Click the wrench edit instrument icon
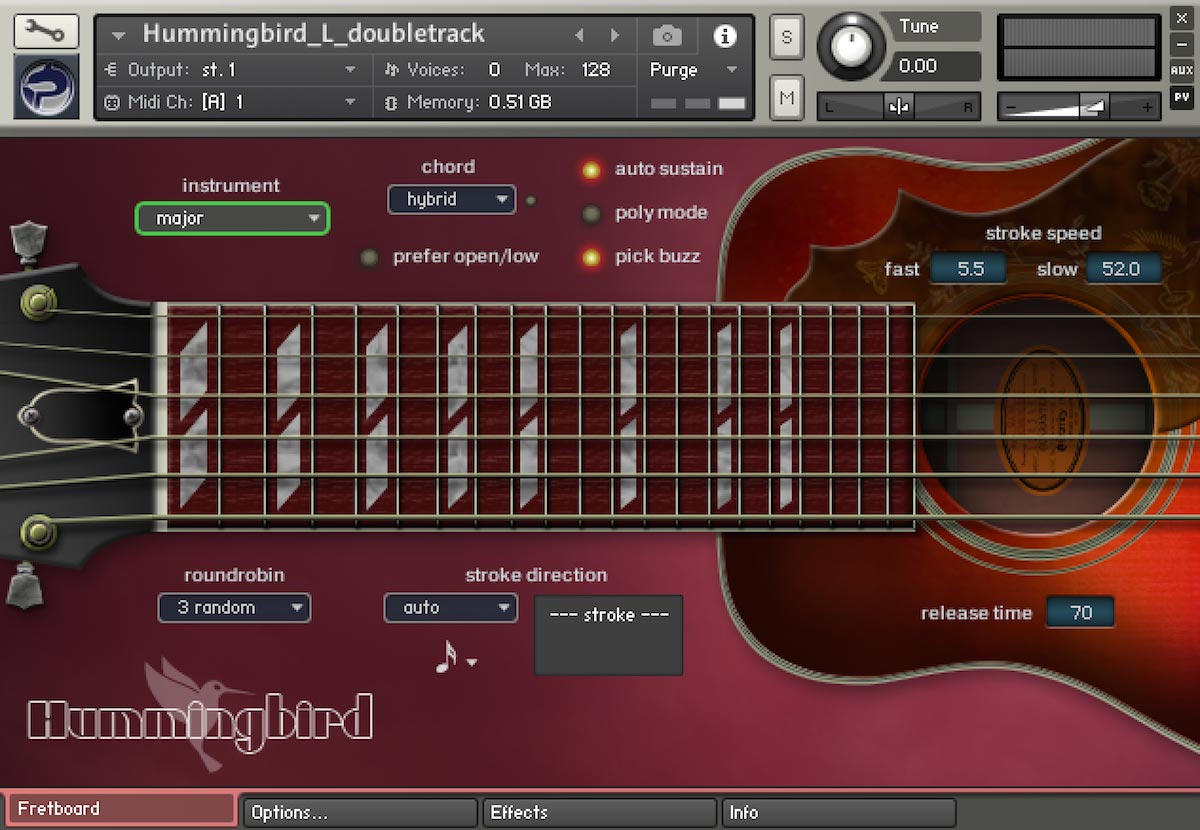The width and height of the screenshot is (1200, 830). click(46, 31)
